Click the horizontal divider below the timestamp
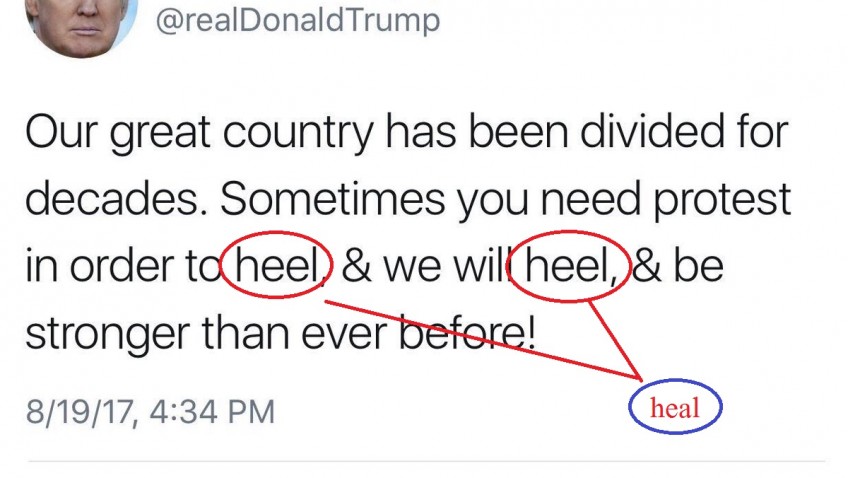Screen dimensions: 848x478 click(x=426, y=462)
